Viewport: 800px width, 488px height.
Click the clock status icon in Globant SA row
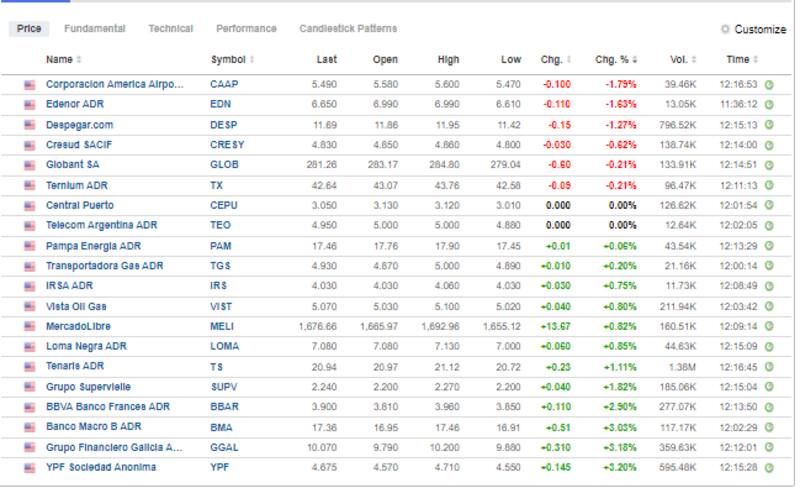pyautogui.click(x=769, y=165)
